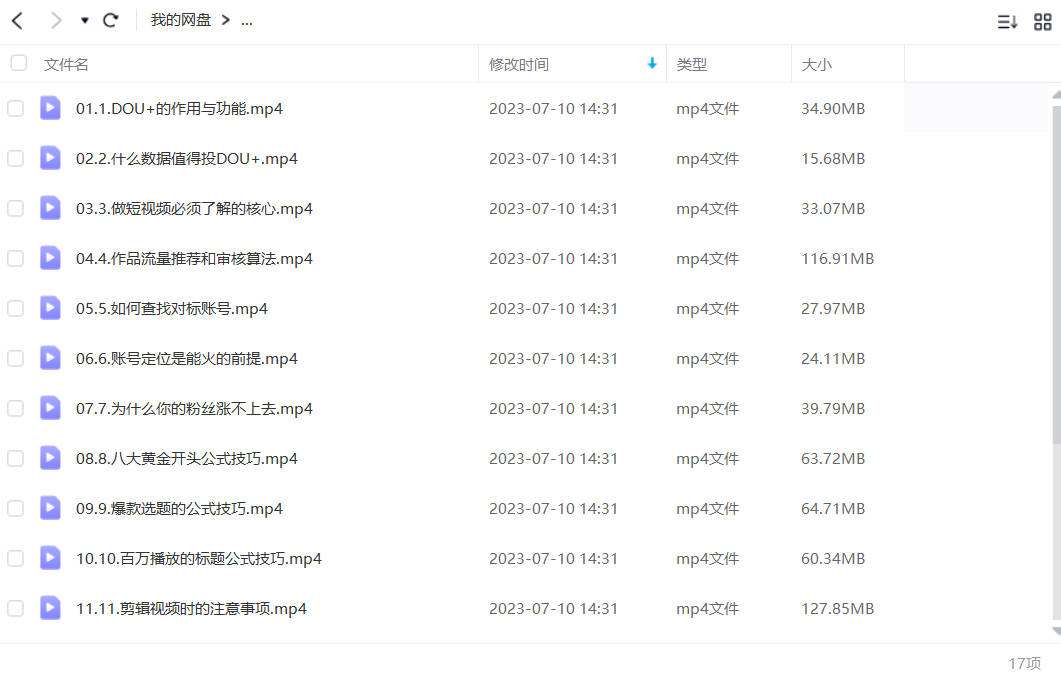
Task: Select file name 05.5.如何查找对标账号.mp4
Action: 172,309
